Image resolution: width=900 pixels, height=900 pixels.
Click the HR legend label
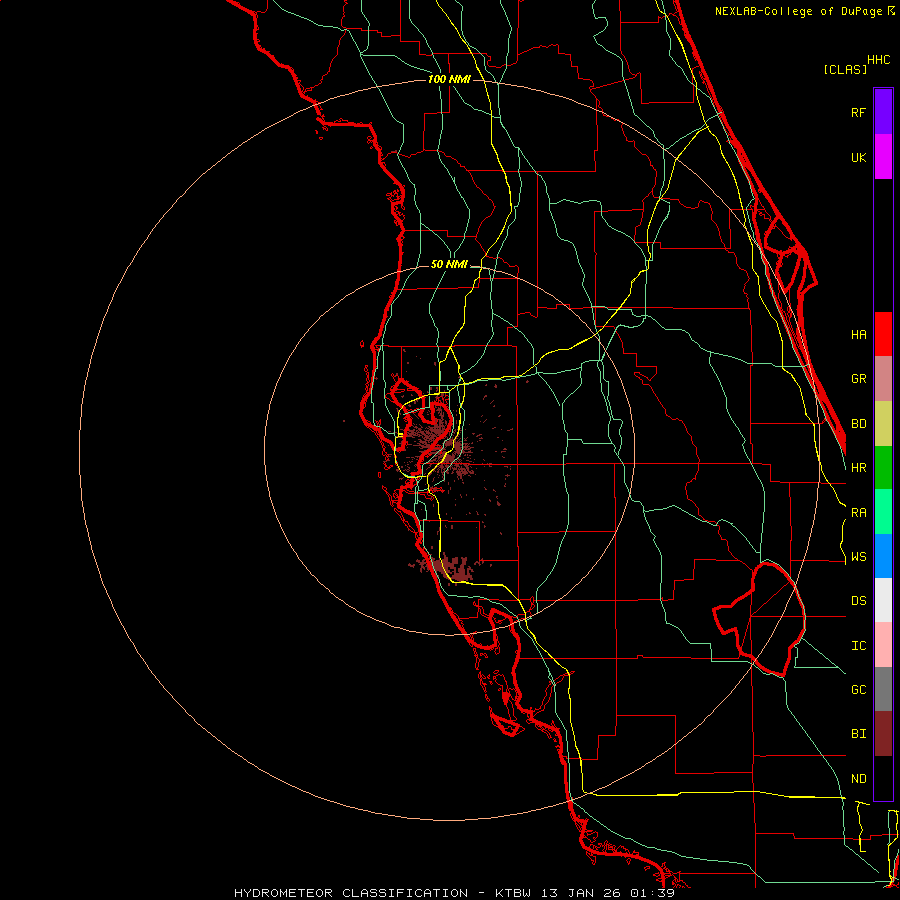click(858, 468)
